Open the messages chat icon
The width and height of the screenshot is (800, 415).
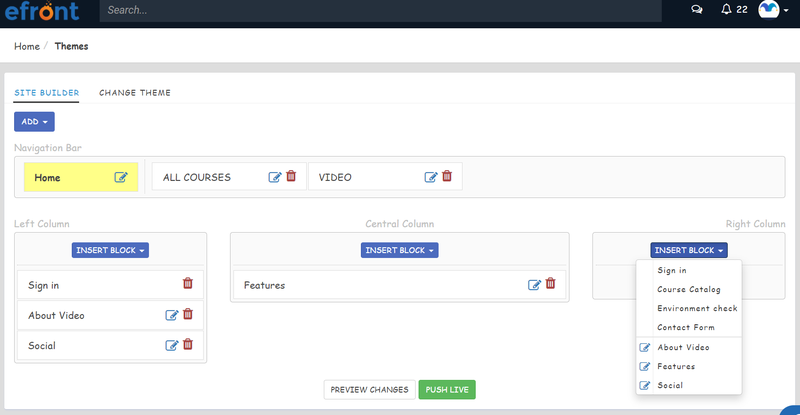(696, 10)
